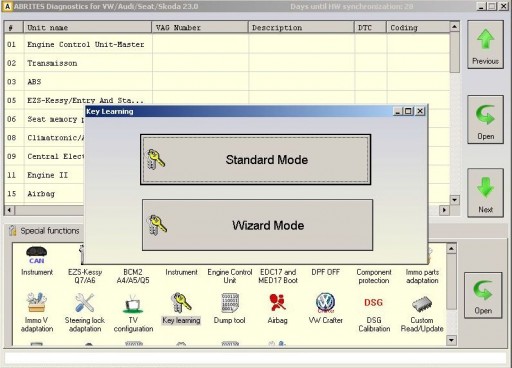Select row 05 EZS-Kessy/Entry And Sta...
Viewport: 512px width, 368px height.
(227, 100)
